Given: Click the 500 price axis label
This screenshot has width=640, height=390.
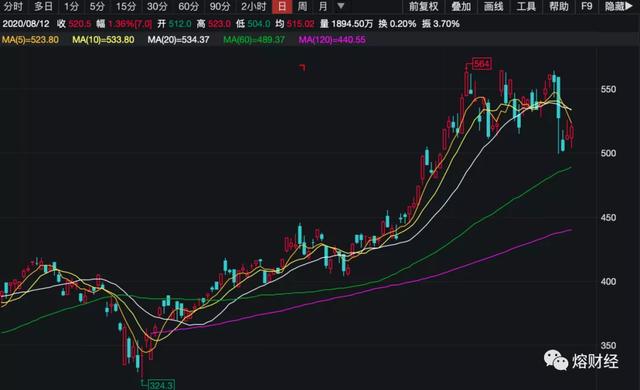Looking at the screenshot, I should [608, 153].
